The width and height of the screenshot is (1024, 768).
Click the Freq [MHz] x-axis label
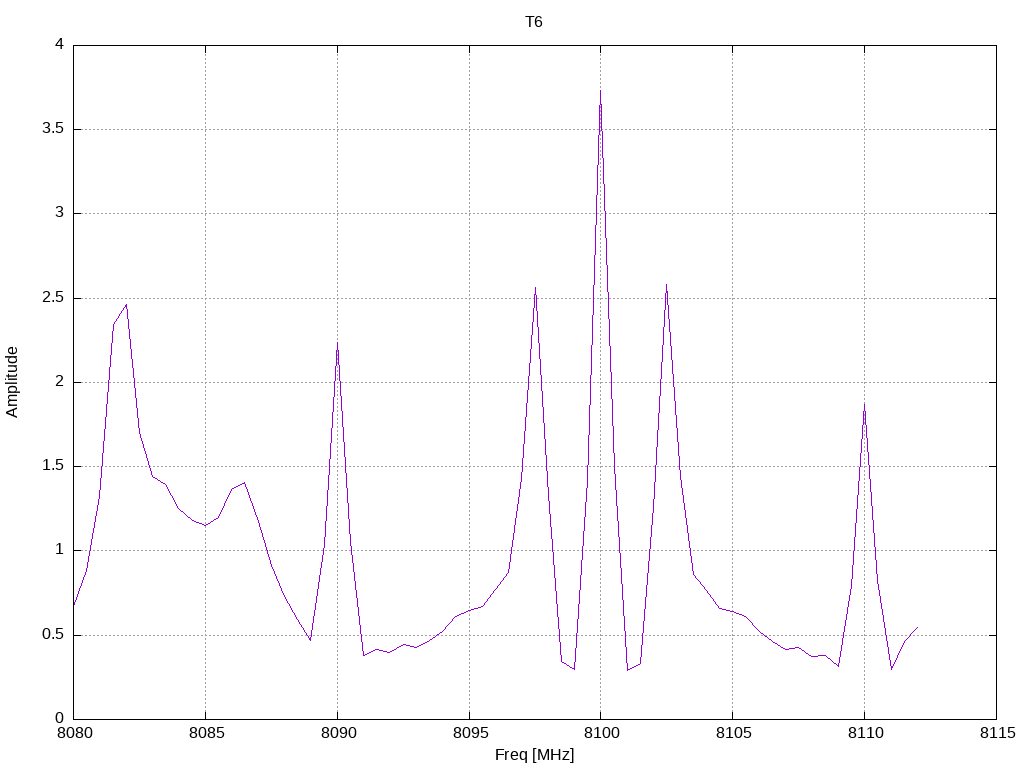point(534,755)
